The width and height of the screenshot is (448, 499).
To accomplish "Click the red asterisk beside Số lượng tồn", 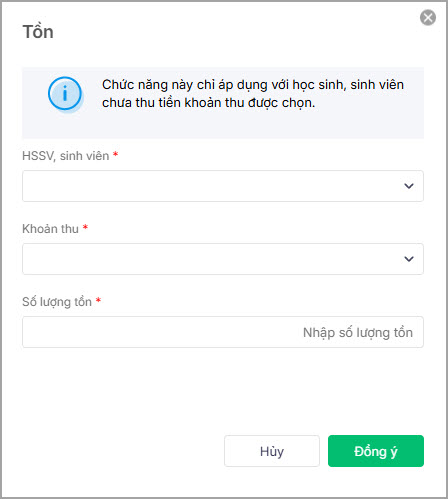I will [98, 300].
